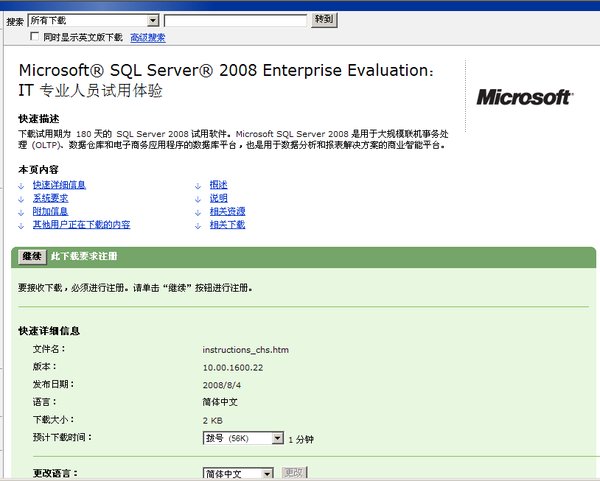Select download size 2 KB value
600x481 pixels.
click(213, 421)
